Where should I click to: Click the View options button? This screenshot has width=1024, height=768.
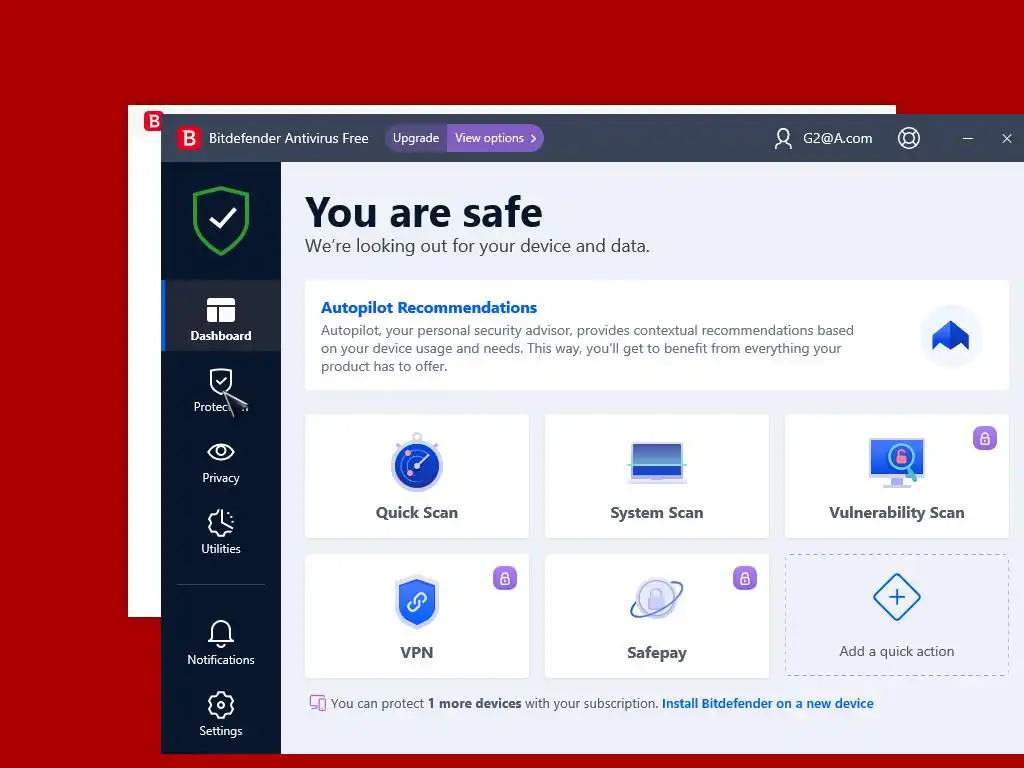tap(495, 138)
